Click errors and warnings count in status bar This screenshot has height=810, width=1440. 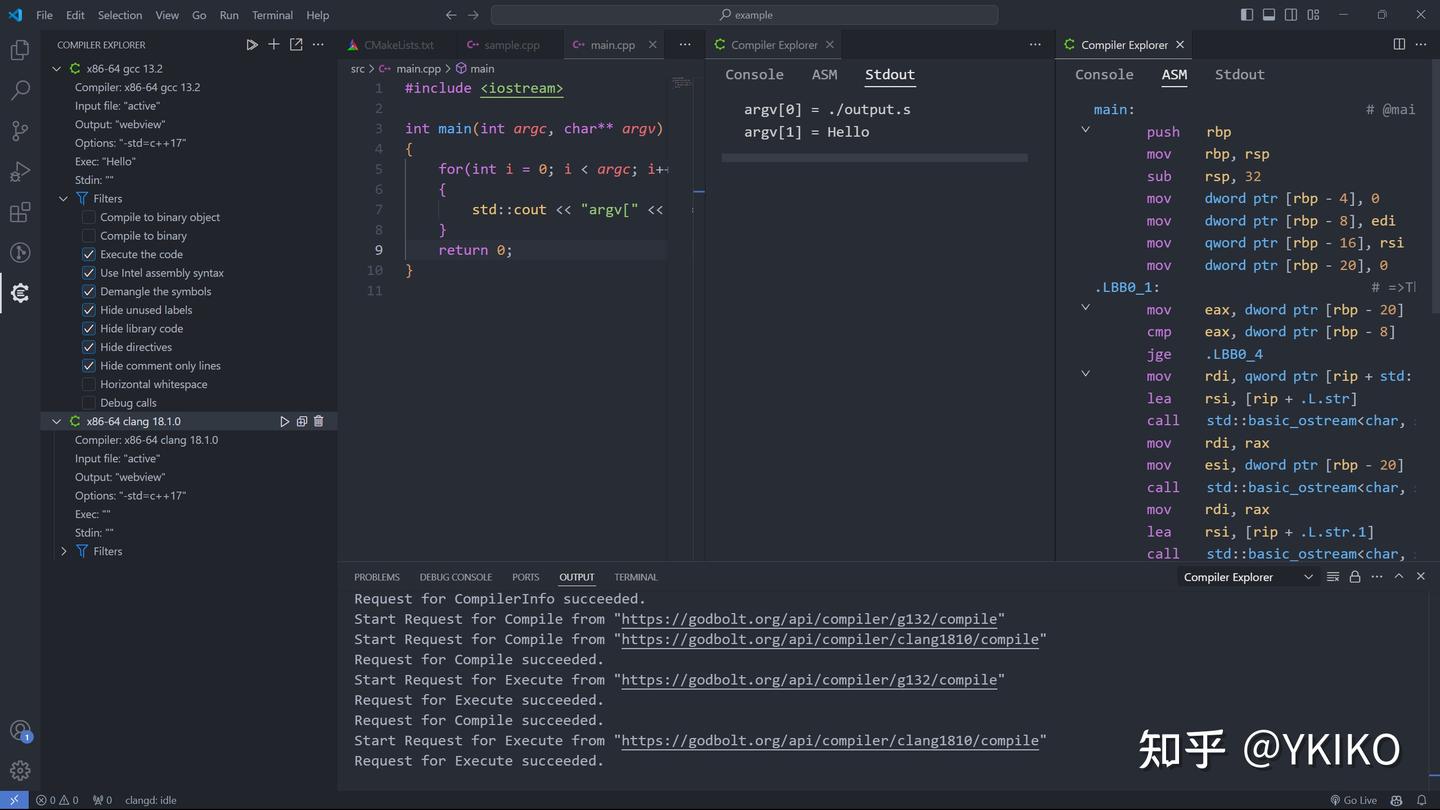pos(57,800)
